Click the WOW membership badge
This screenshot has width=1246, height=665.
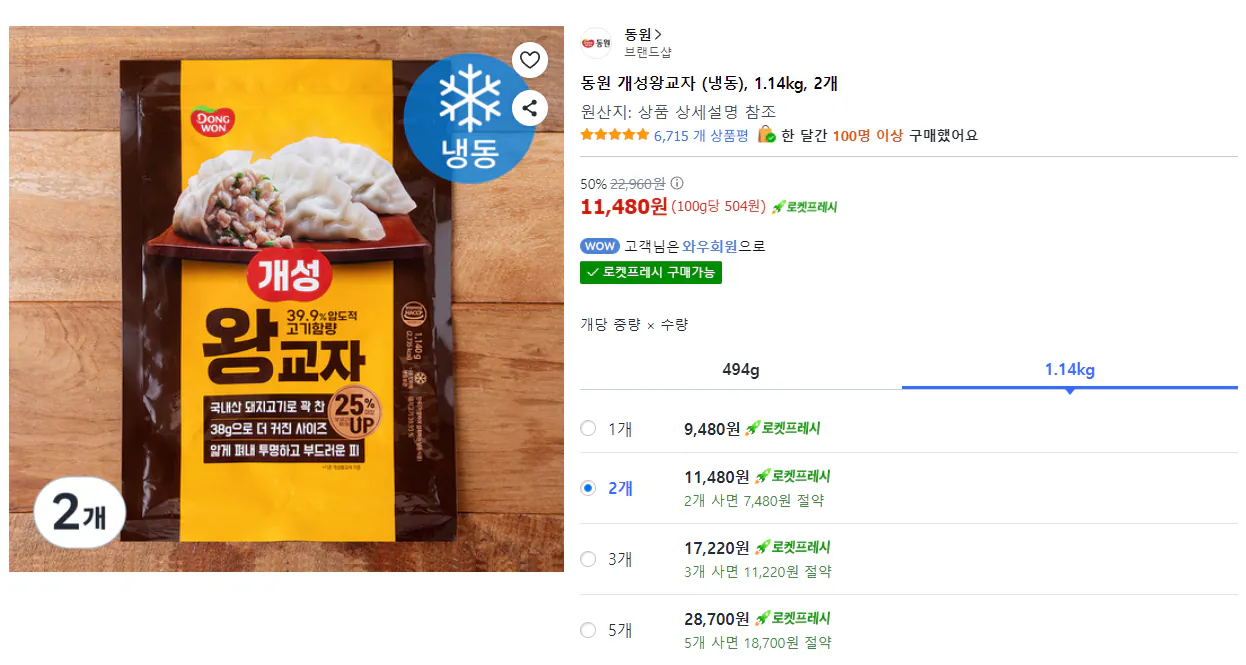tap(597, 244)
